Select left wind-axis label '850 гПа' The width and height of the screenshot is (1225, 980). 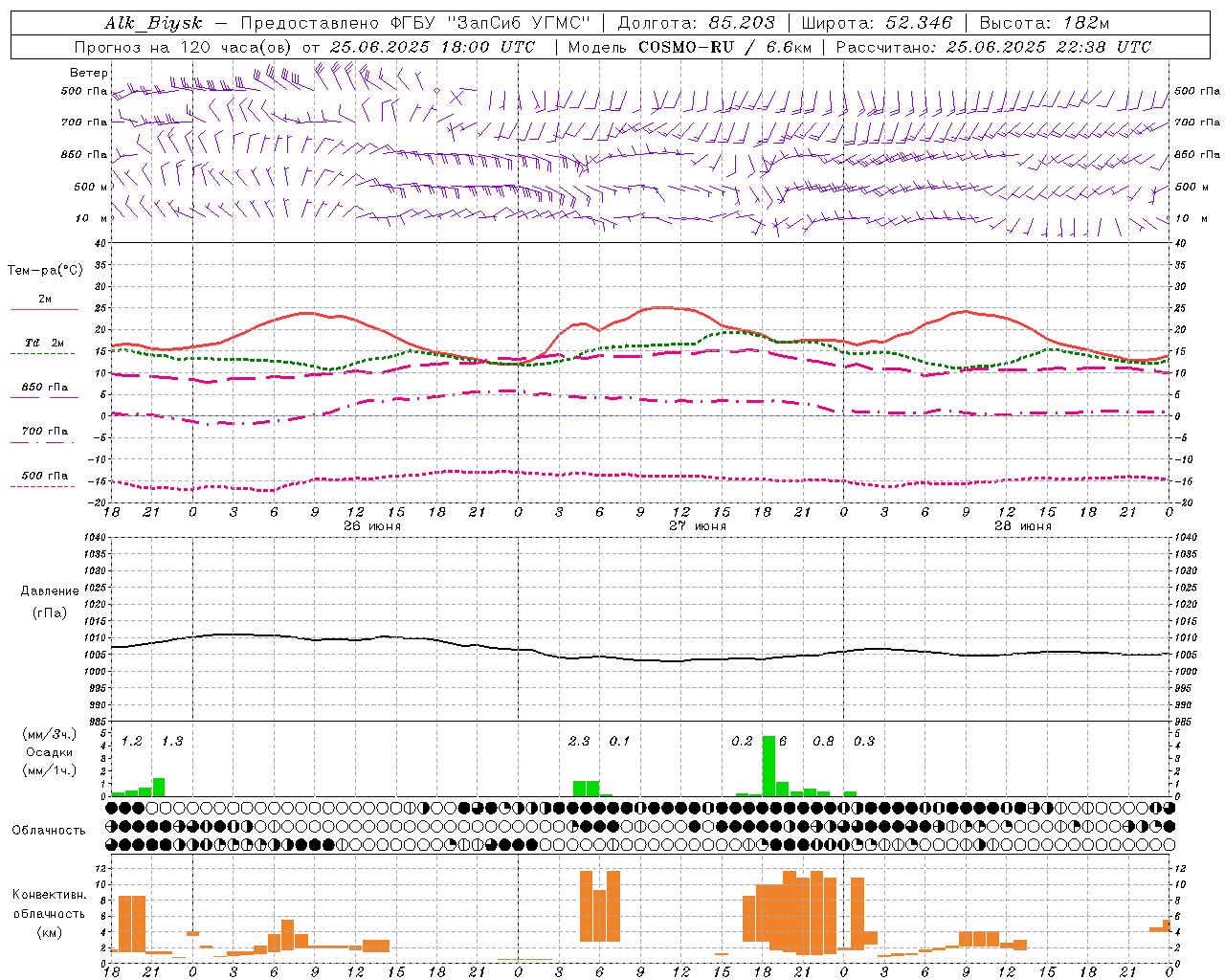pyautogui.click(x=84, y=154)
